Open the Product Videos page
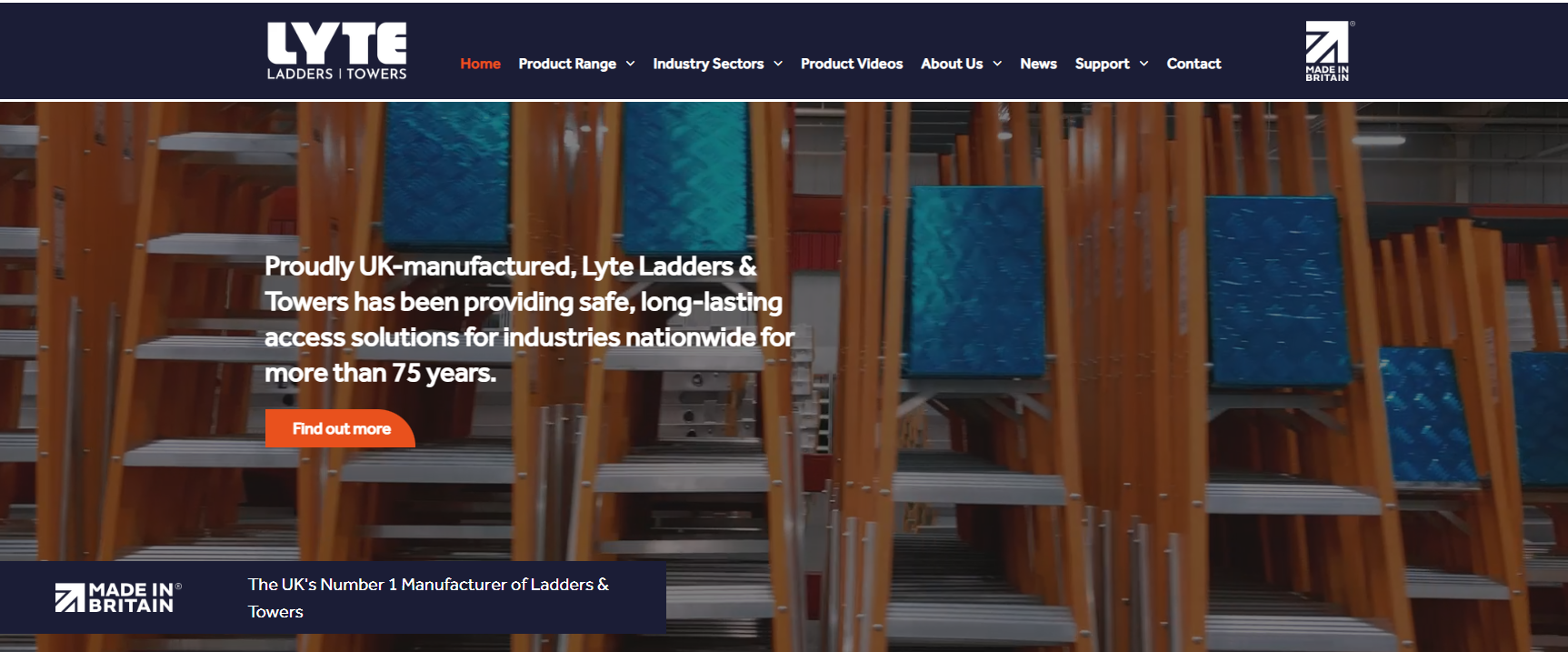This screenshot has height=652, width=1568. click(x=852, y=64)
